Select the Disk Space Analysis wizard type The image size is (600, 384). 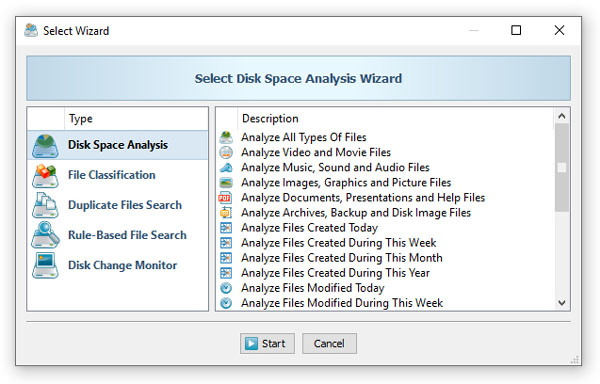point(118,145)
